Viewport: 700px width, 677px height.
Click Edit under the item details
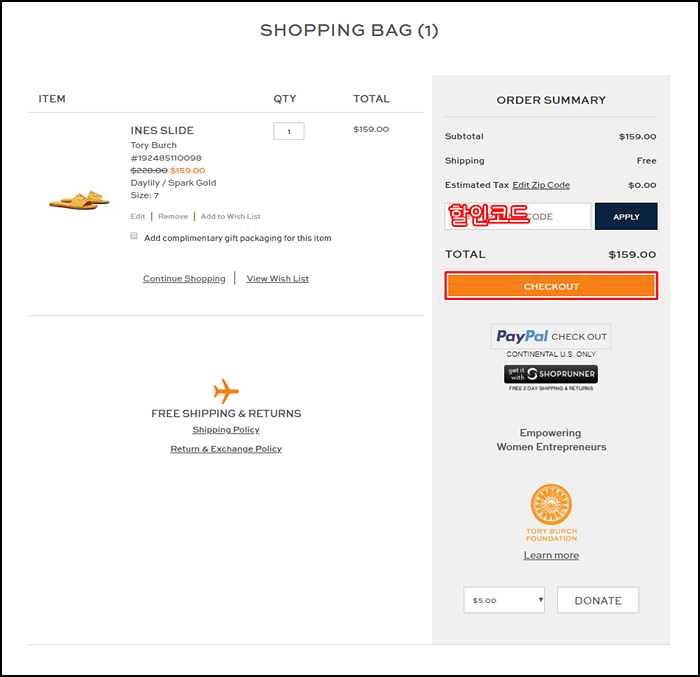click(x=138, y=216)
